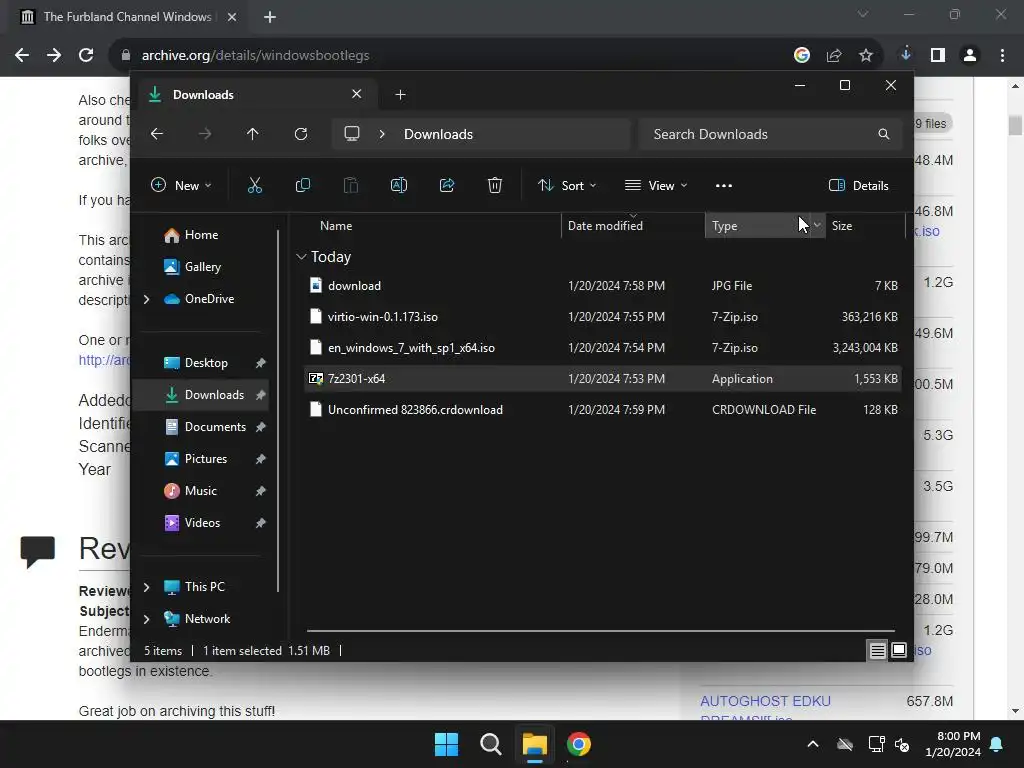Click the PC icon in address bar
Screen dimensions: 1024x768
(x=352, y=134)
